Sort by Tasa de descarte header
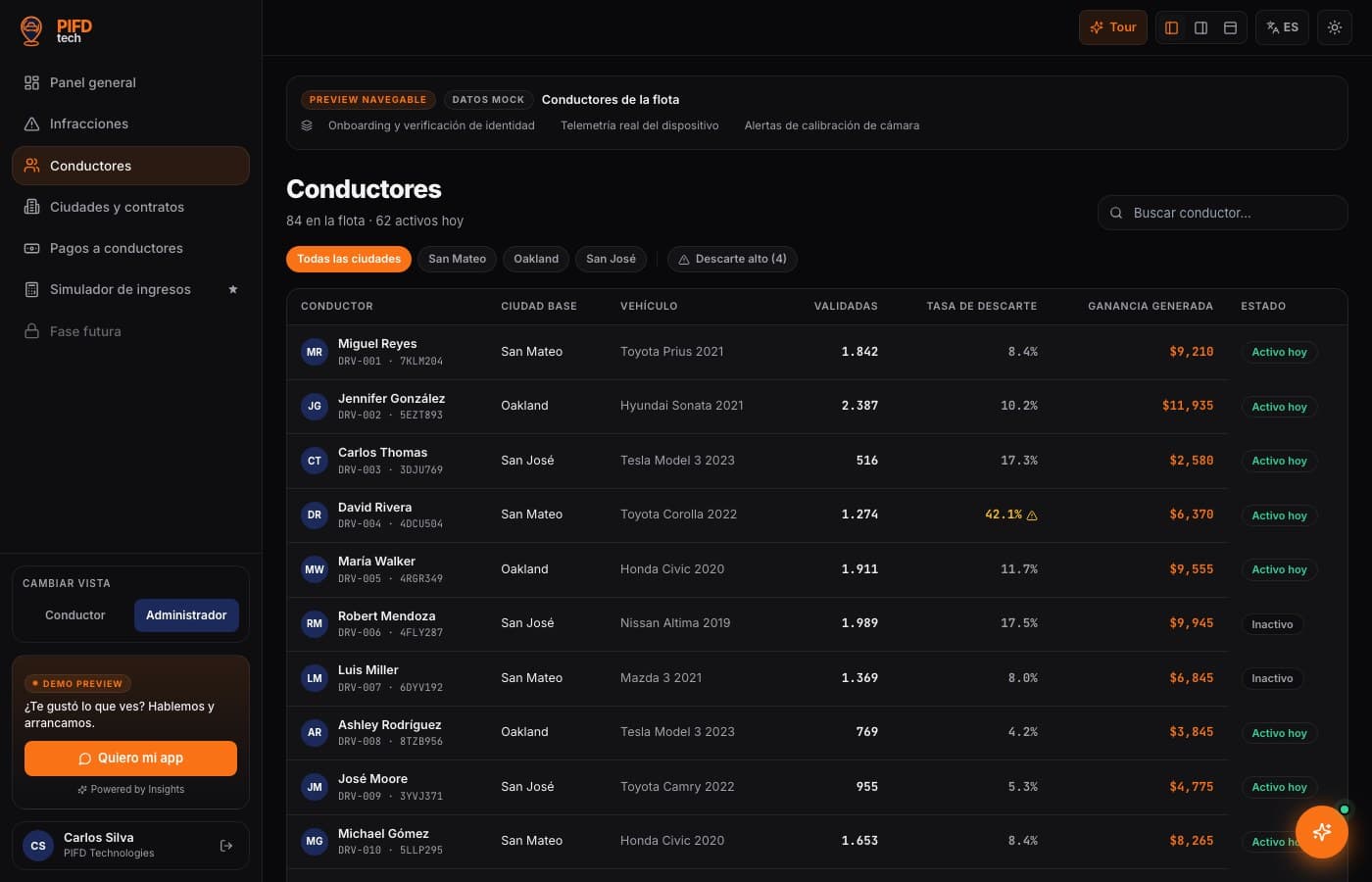1372x882 pixels. coord(981,306)
